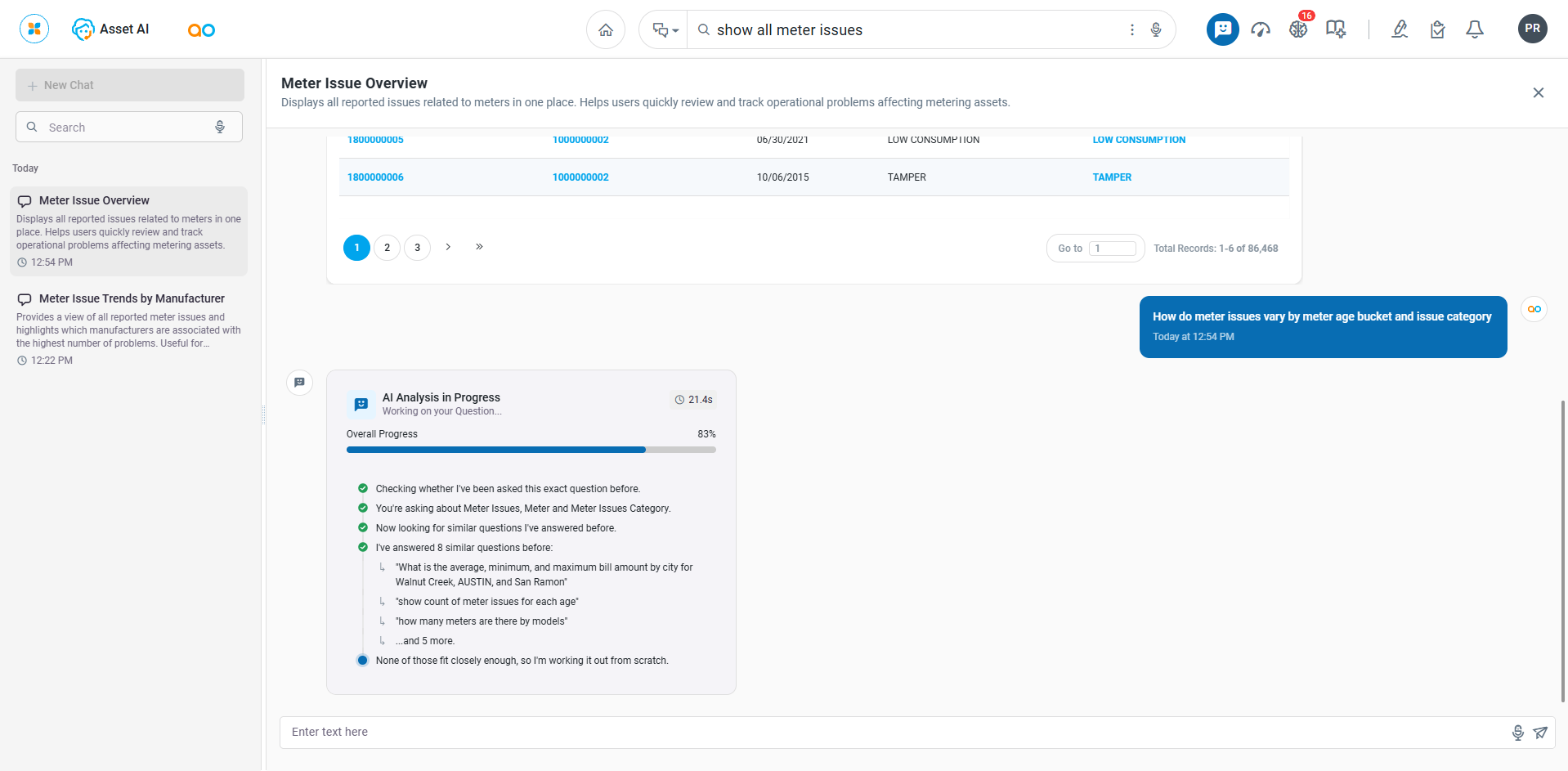The width and height of the screenshot is (1568, 771).
Task: Go to the next page using the single arrow
Action: pos(448,247)
